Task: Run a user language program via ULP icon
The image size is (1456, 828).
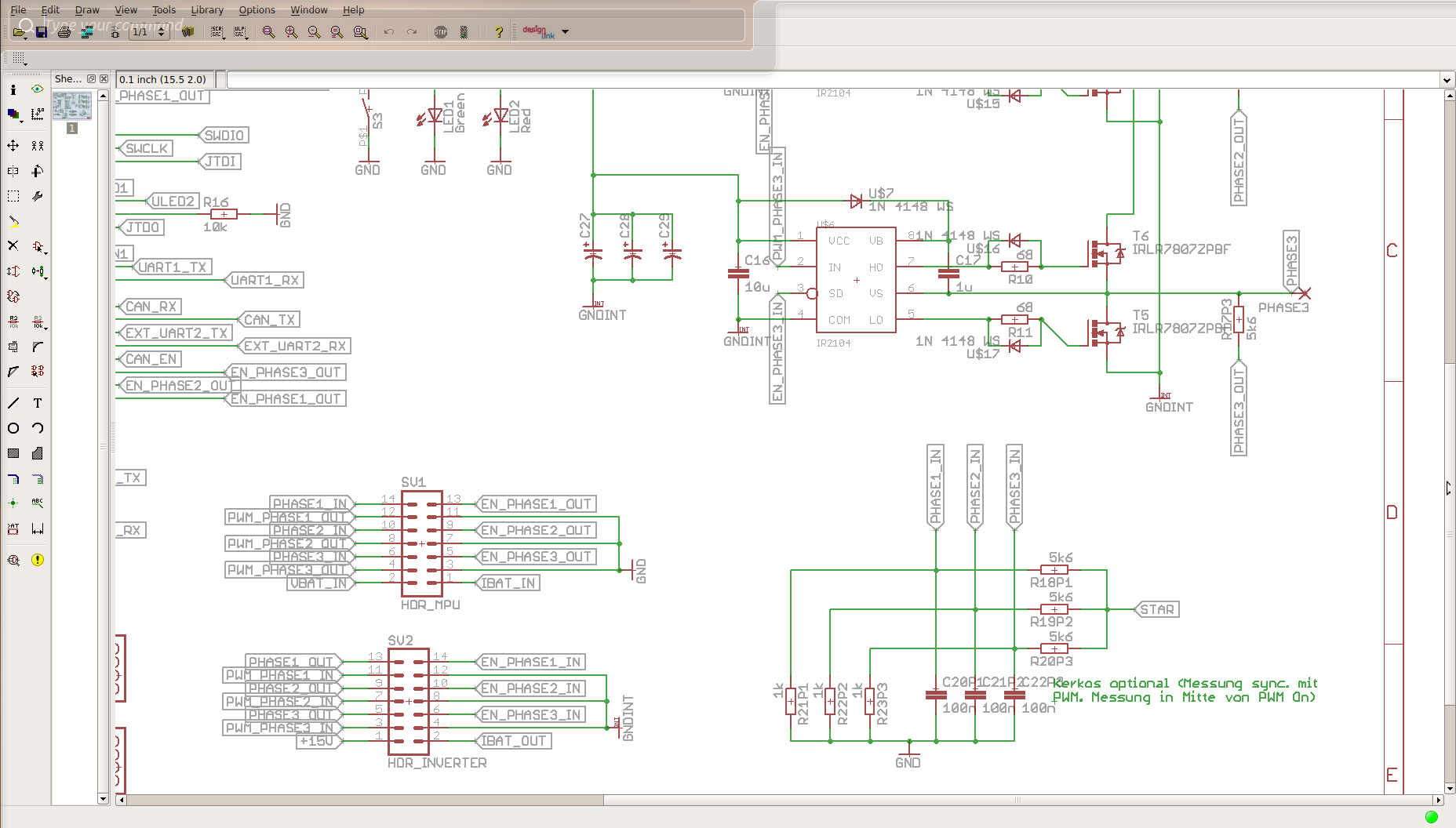Action: coord(240,32)
